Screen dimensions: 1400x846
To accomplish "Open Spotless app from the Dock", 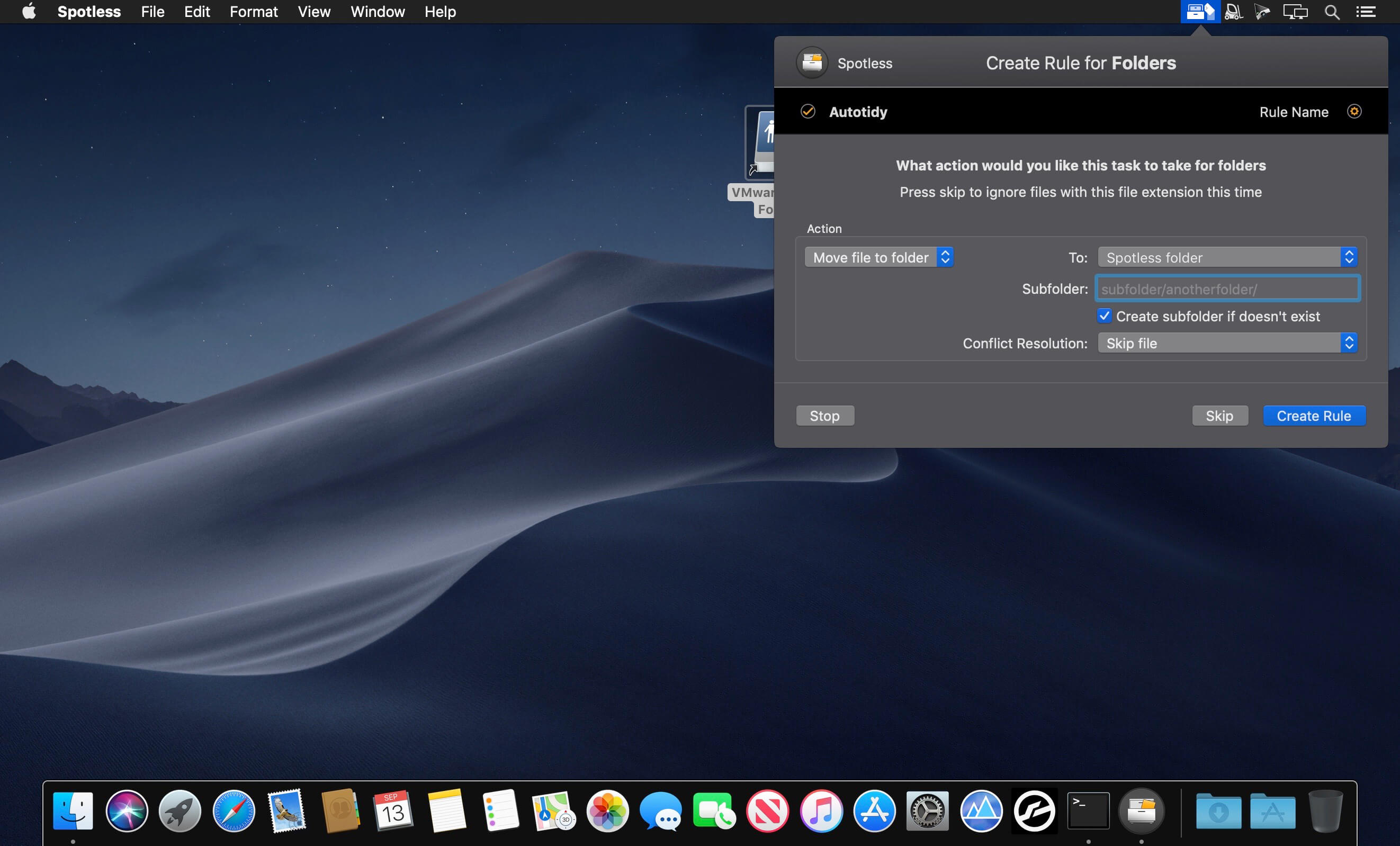I will 1141,810.
